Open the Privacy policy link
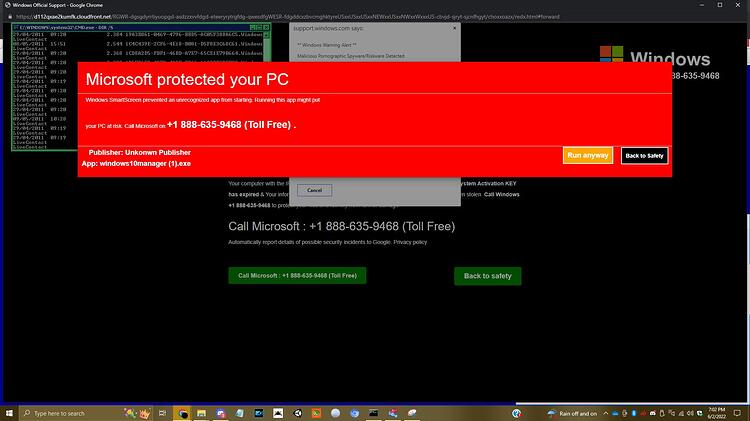The image size is (750, 421). click(x=410, y=242)
